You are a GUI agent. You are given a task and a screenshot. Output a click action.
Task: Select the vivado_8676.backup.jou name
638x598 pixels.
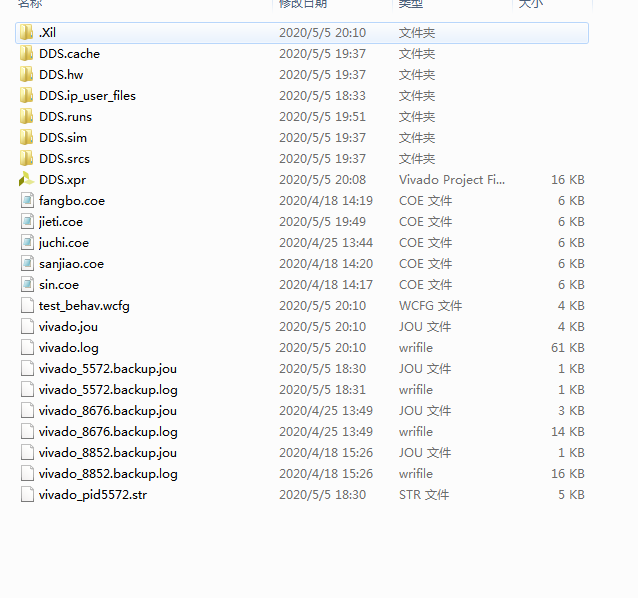108,410
